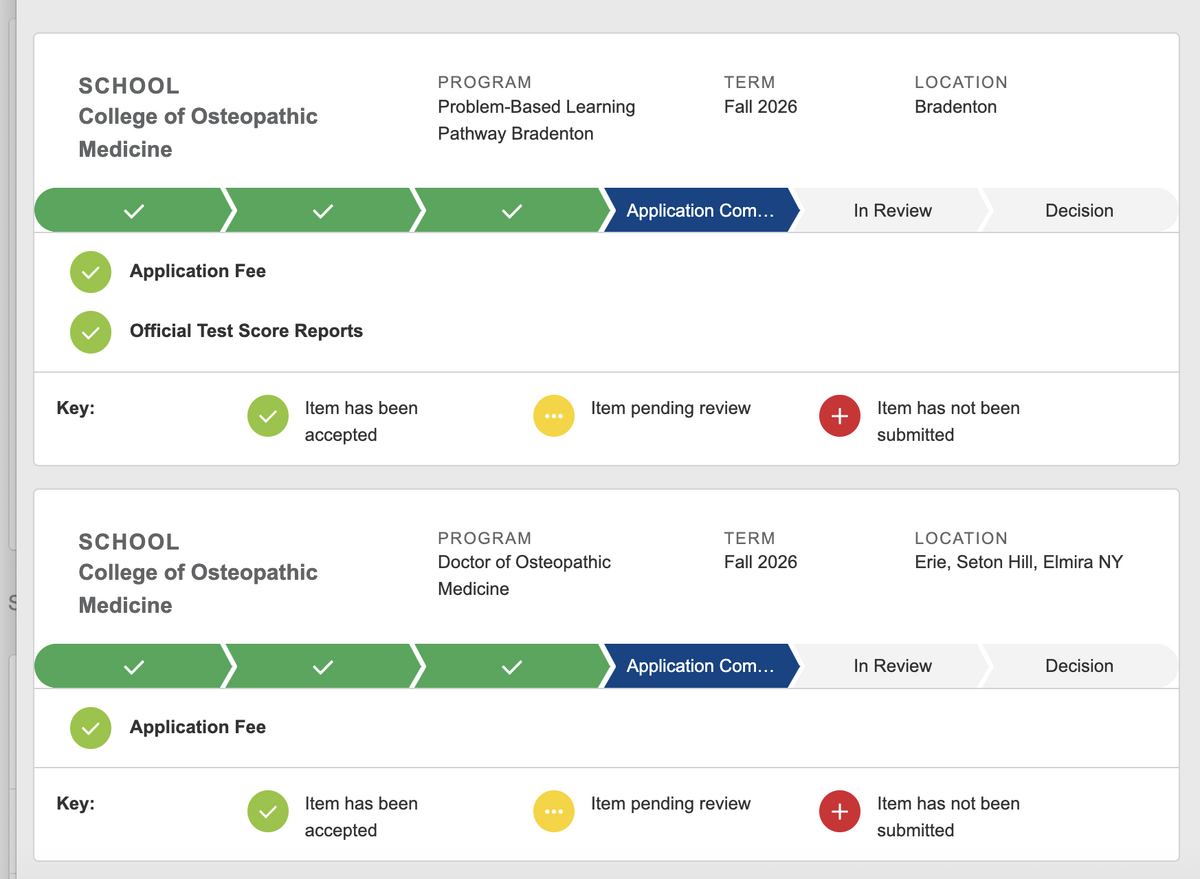Click red plus key icon in Bradenton card
Image resolution: width=1200 pixels, height=879 pixels.
839,417
